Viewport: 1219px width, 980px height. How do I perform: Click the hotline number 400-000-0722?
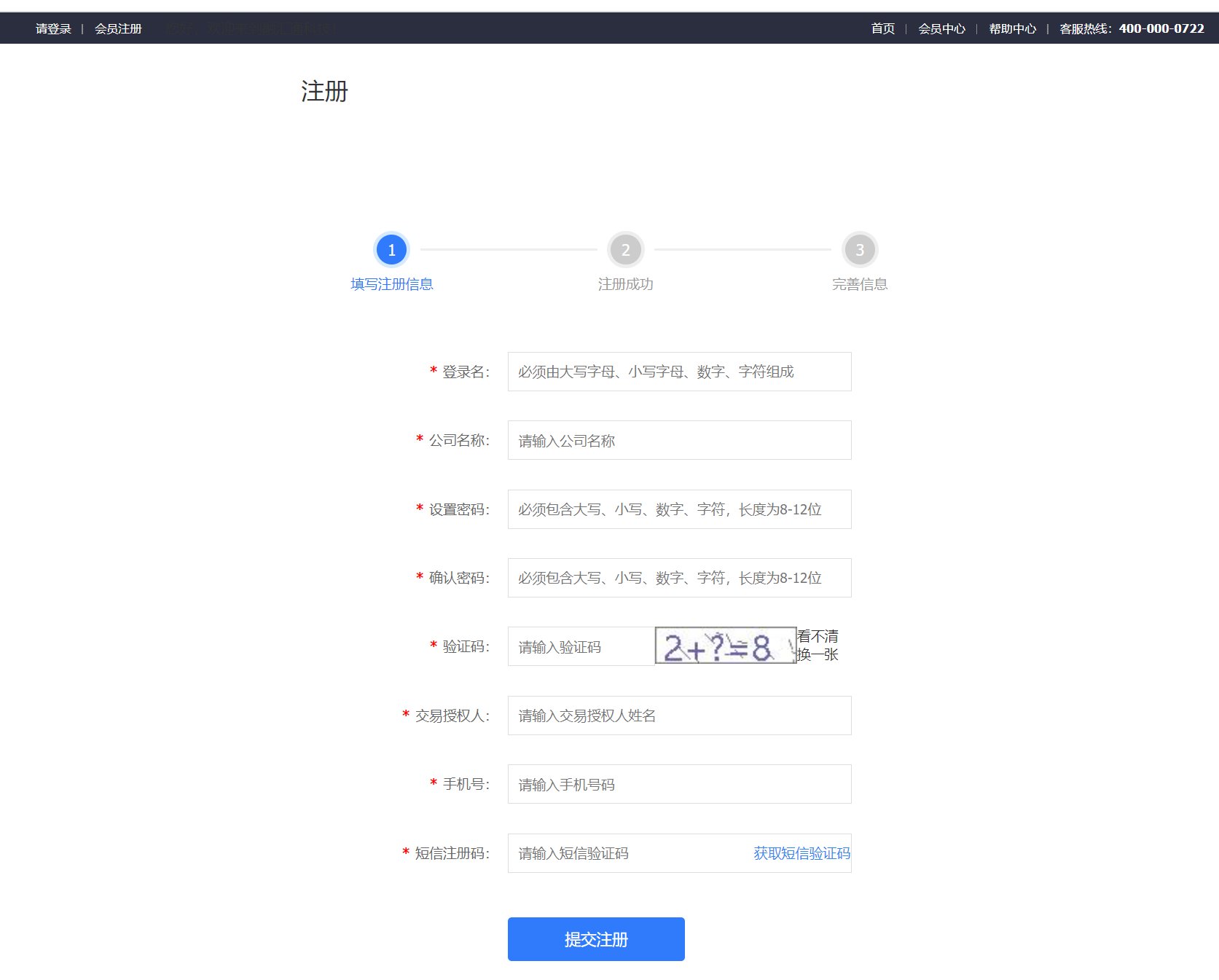(1161, 29)
